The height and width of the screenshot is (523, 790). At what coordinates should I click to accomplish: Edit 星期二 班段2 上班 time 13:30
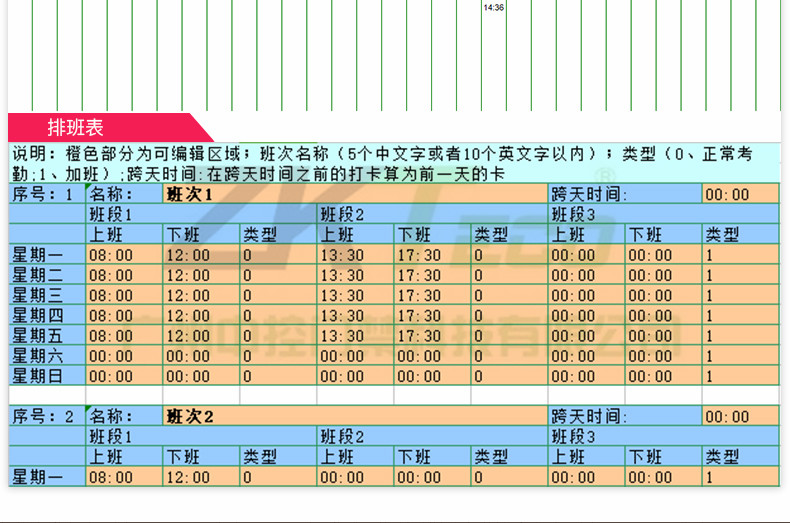pos(342,275)
